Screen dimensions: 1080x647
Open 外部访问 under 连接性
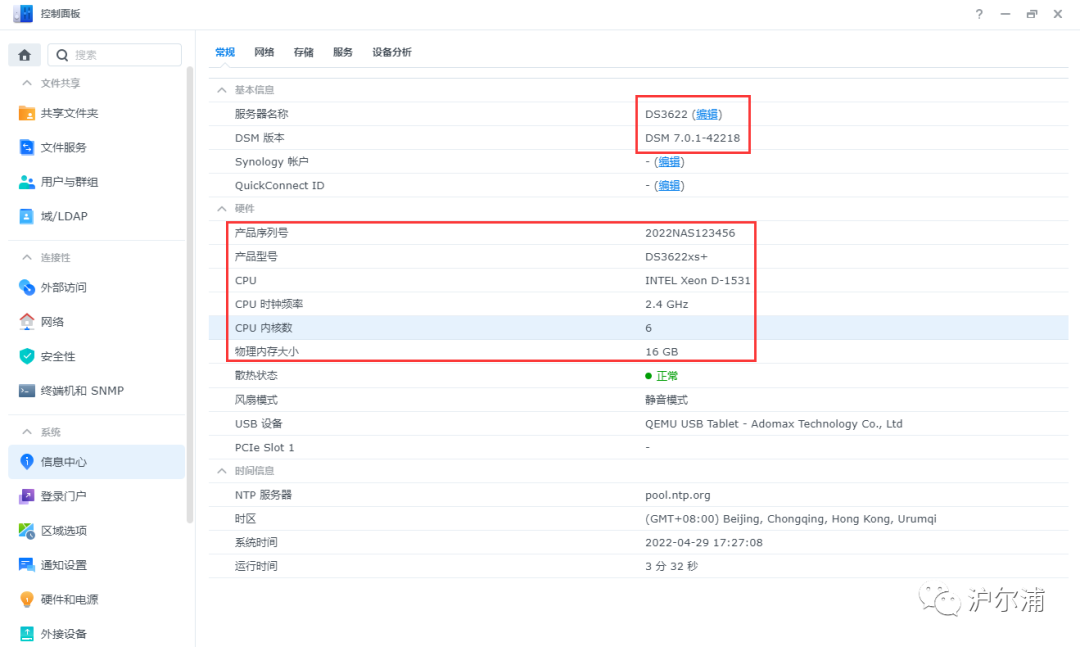(72, 286)
